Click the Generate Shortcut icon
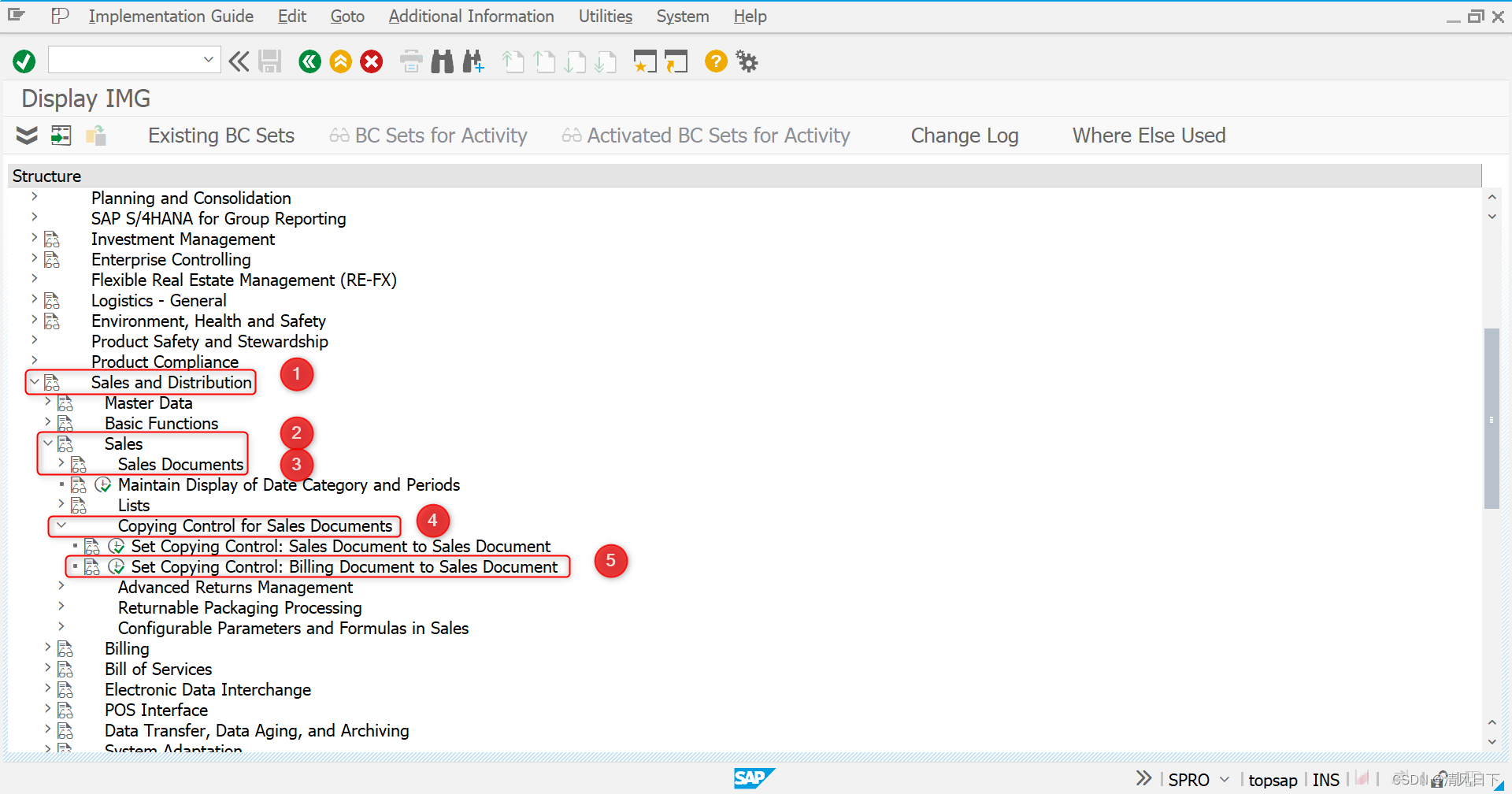The height and width of the screenshot is (794, 1512). pos(676,61)
